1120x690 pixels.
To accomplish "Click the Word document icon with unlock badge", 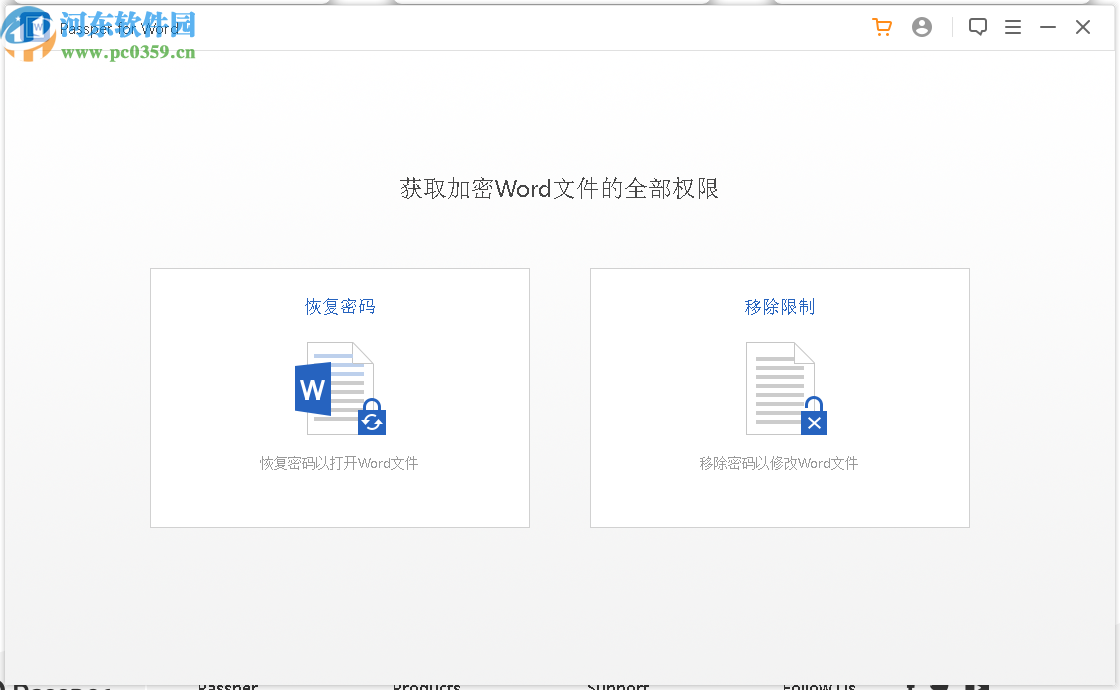I will tap(340, 389).
